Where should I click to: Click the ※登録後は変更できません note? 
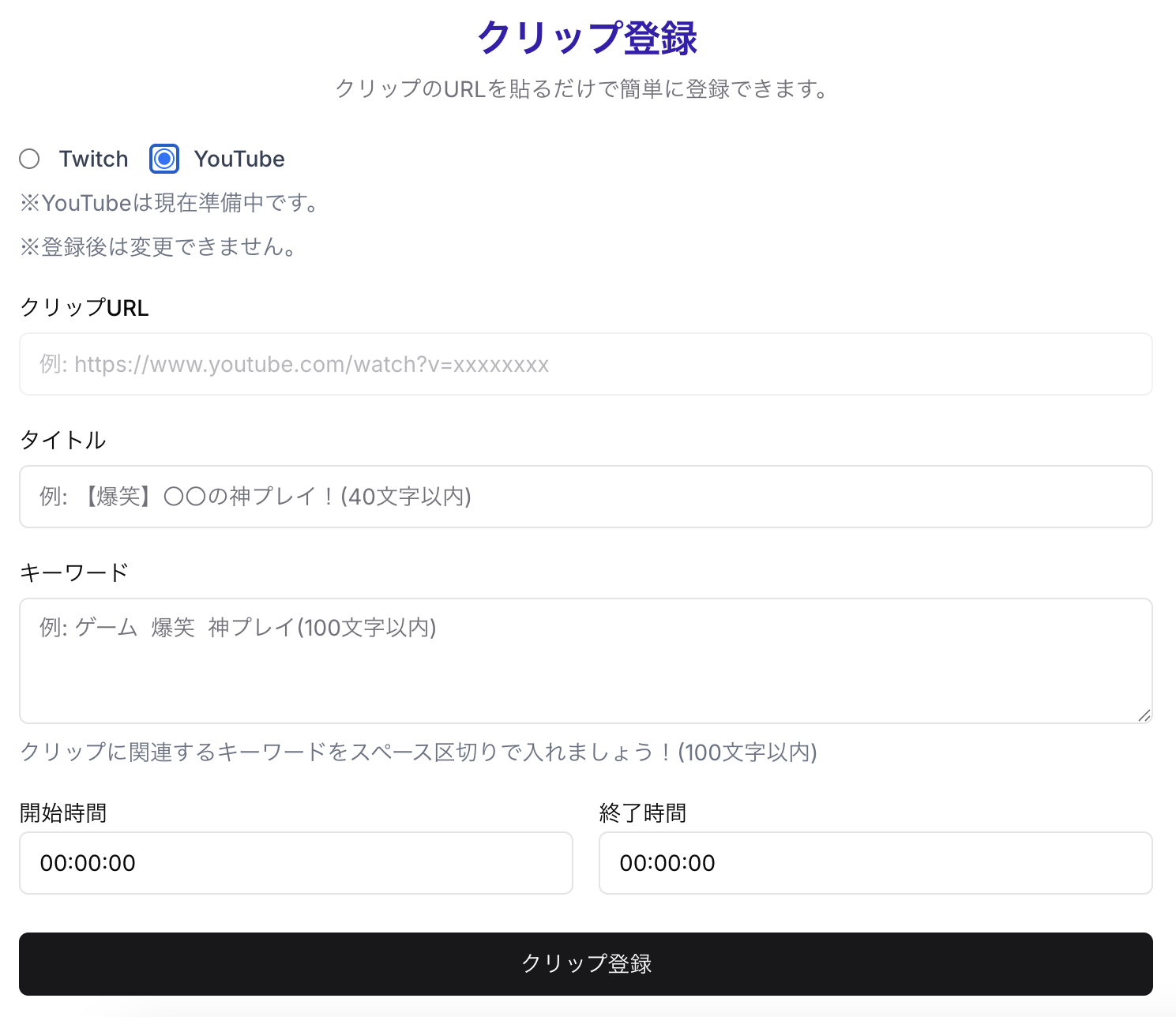coord(159,247)
